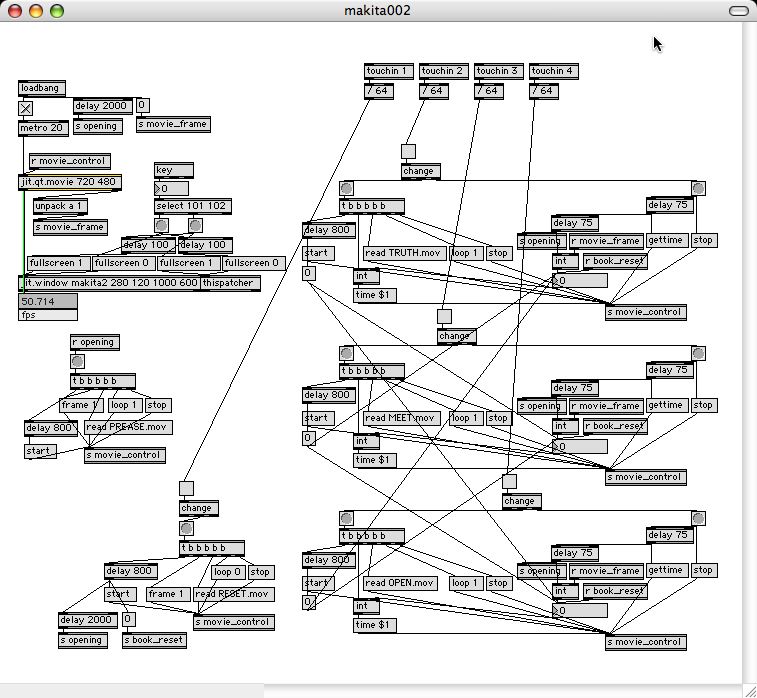Screen dimensions: 757x698
Task: Click bang button above the top-right delay 75
Action: [x=698, y=188]
